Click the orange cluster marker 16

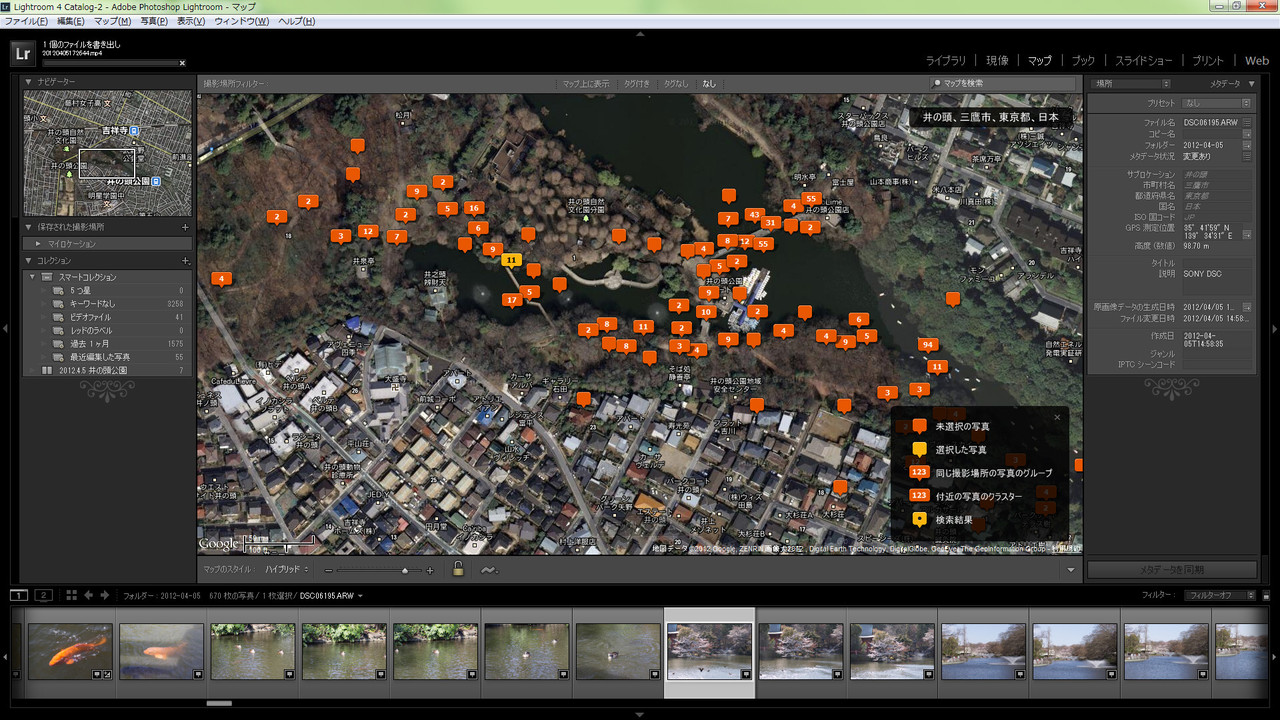pos(474,209)
